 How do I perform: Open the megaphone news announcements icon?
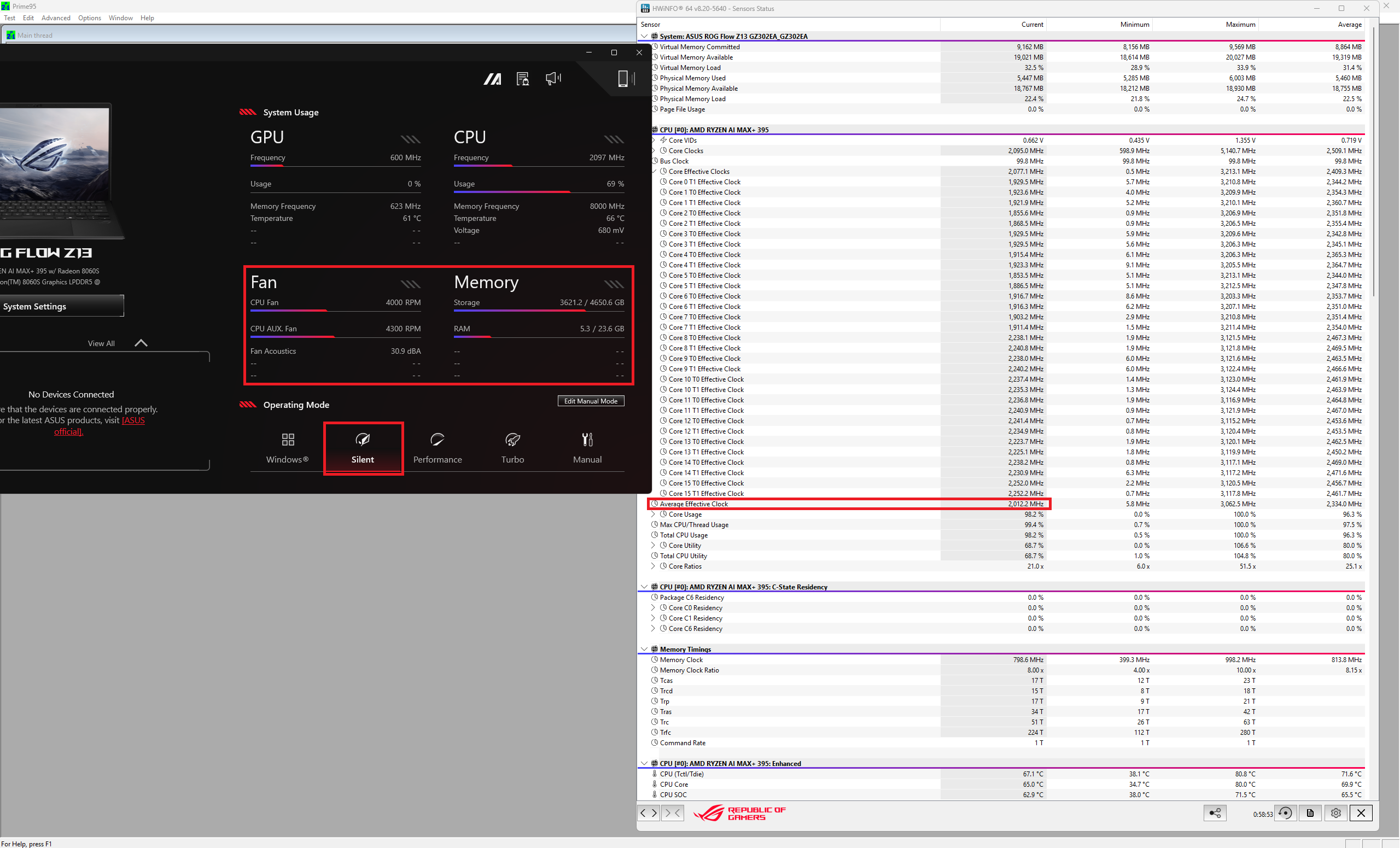coord(553,78)
